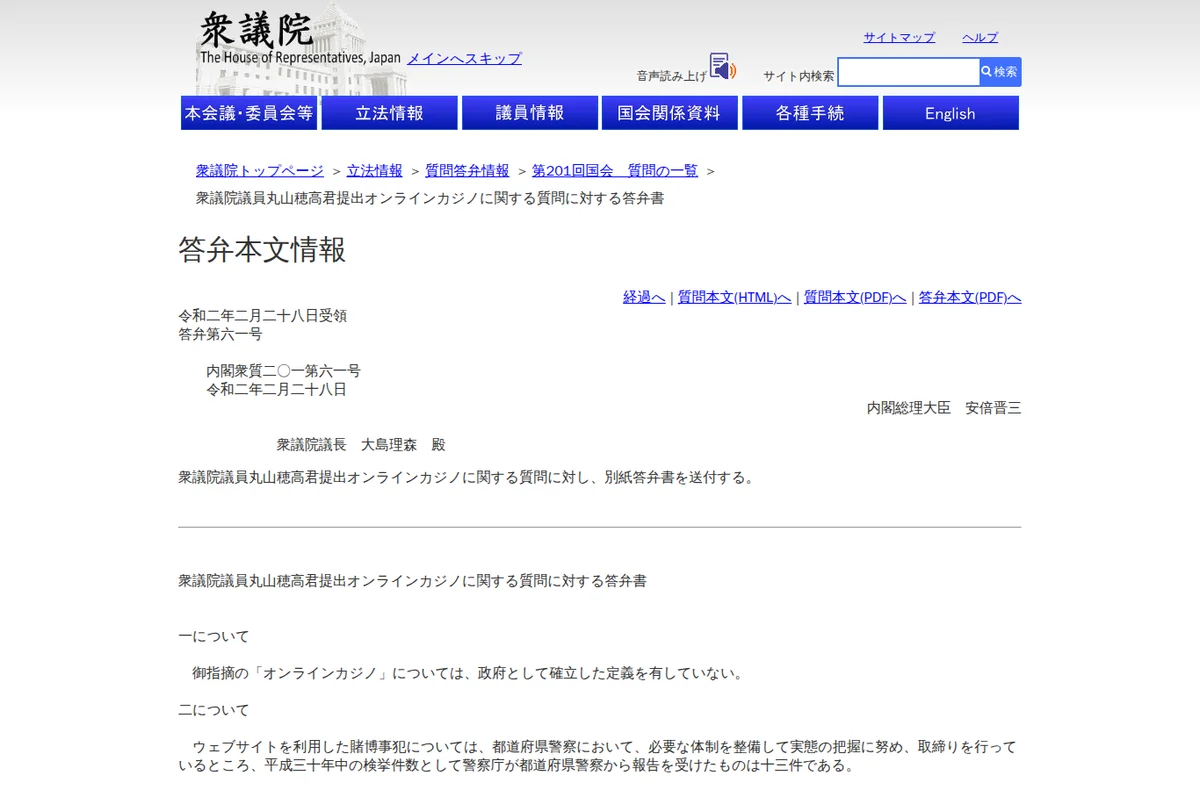Follow the メインへスキップ link
Screen dimensions: 1200x790
tap(464, 58)
